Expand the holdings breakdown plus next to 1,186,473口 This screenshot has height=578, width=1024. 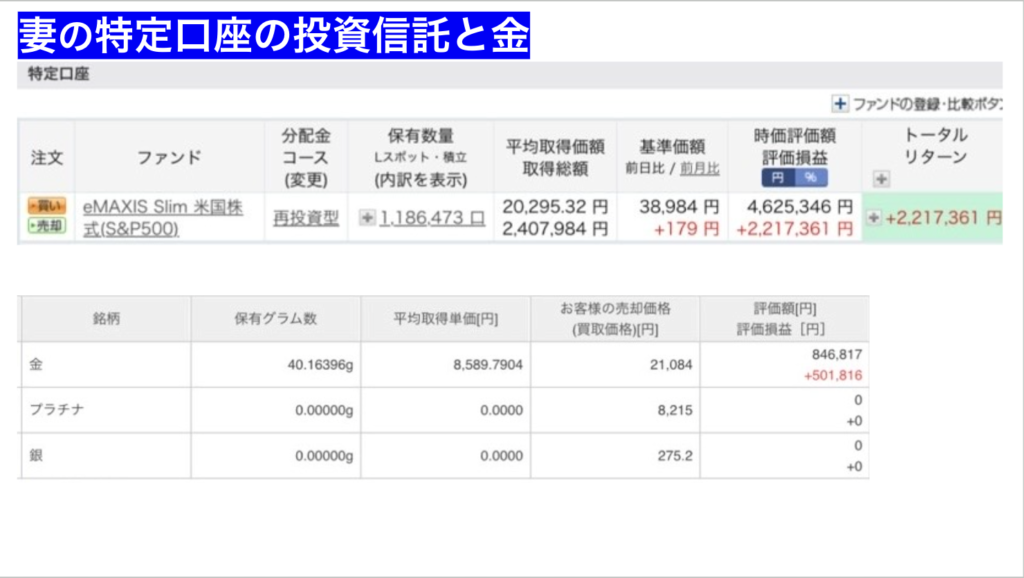pyautogui.click(x=367, y=218)
